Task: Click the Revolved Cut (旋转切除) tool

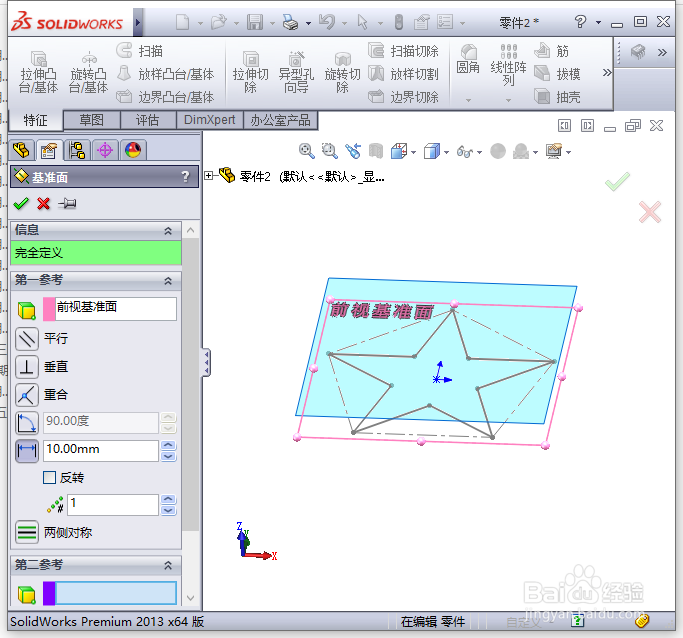Action: [342, 72]
